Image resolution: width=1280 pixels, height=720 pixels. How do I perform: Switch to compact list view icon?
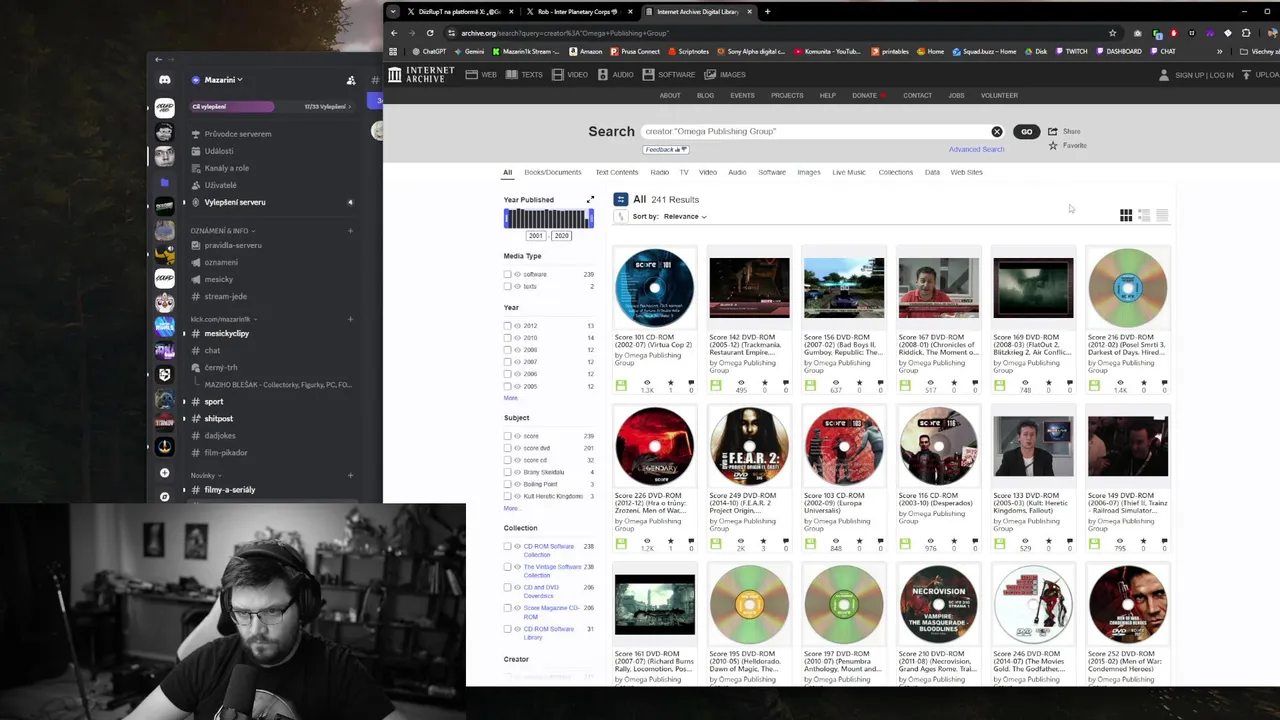pyautogui.click(x=1162, y=215)
